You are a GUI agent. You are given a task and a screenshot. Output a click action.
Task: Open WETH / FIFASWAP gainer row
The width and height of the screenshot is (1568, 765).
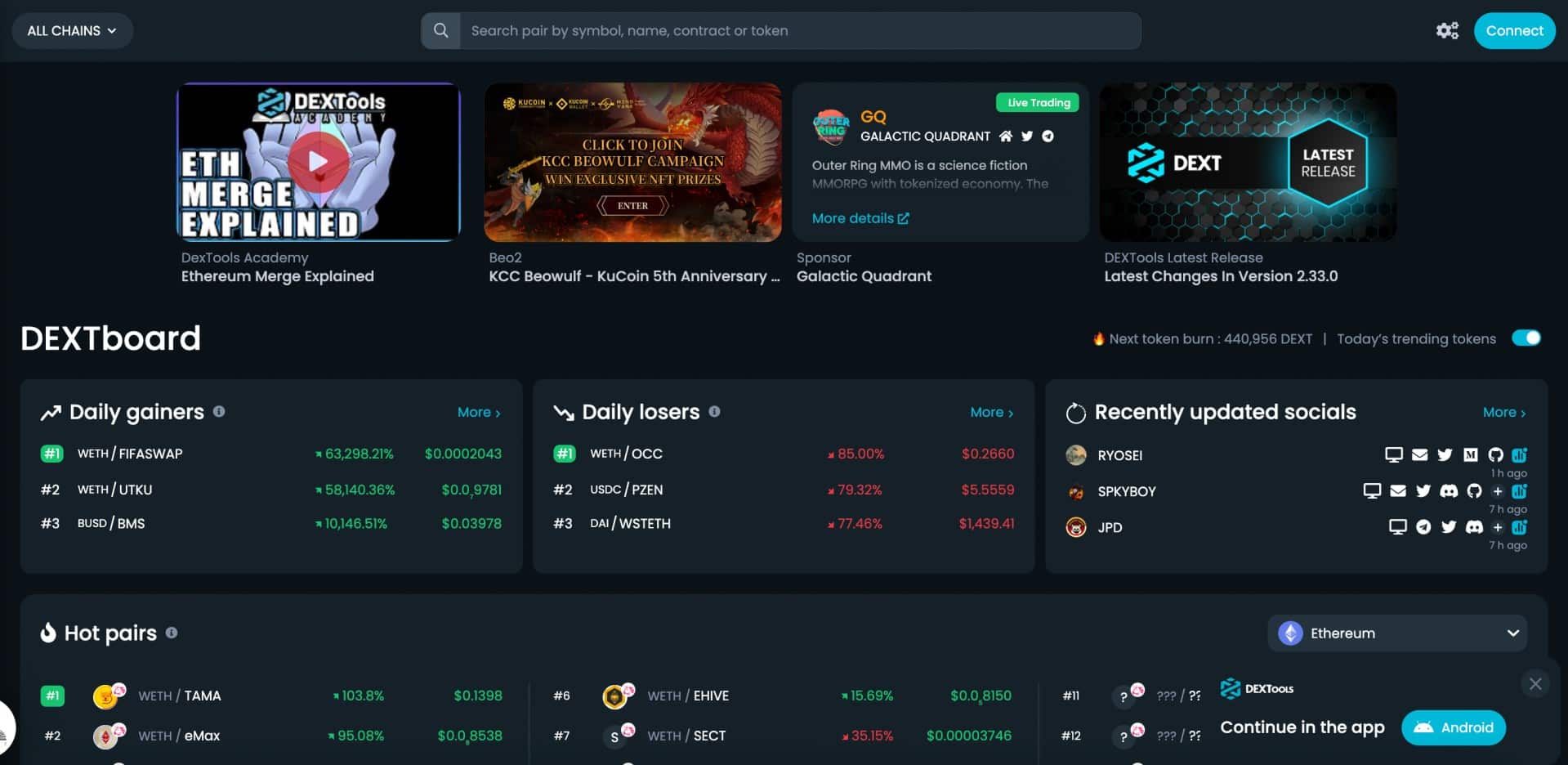pyautogui.click(x=271, y=454)
